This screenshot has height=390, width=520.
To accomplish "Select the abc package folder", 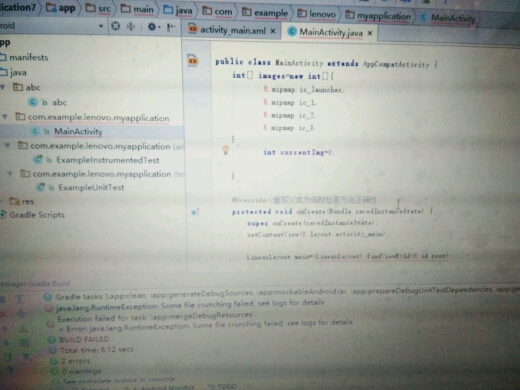I will pyautogui.click(x=27, y=87).
